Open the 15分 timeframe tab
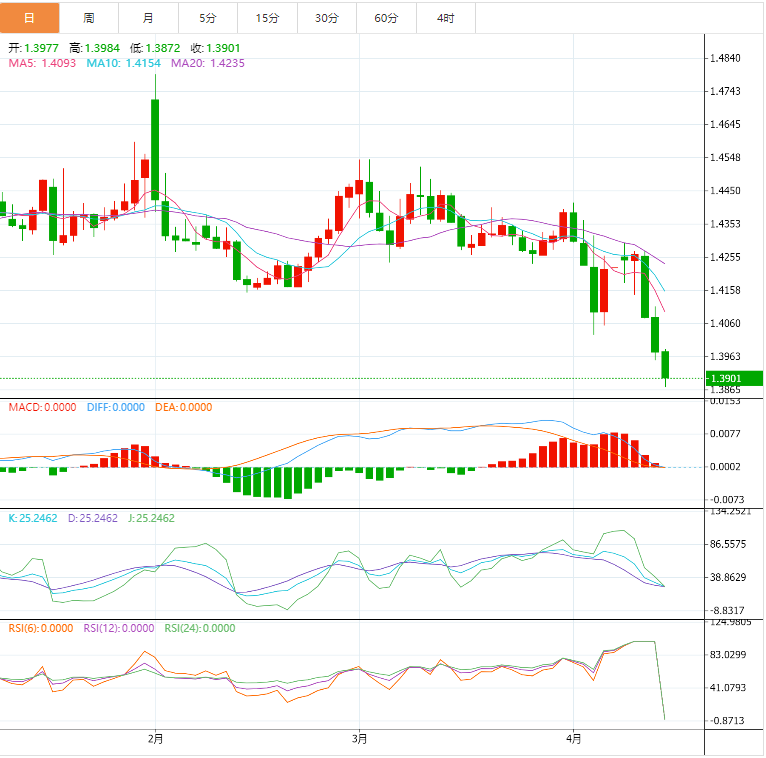 (x=268, y=18)
